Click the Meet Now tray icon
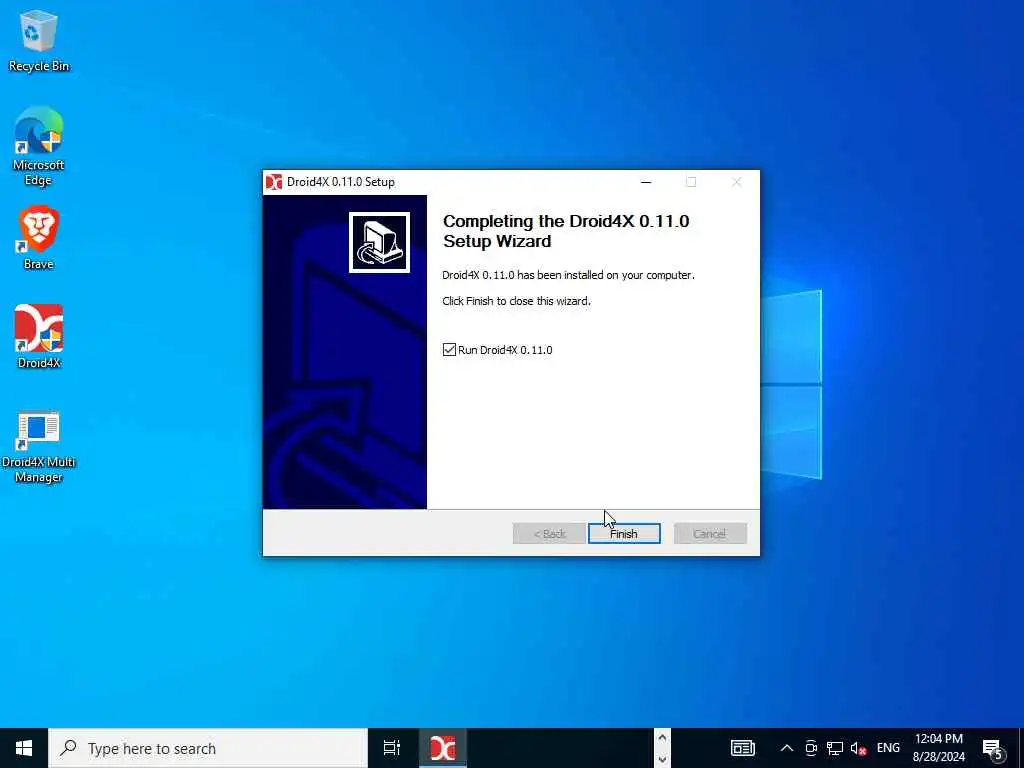Image resolution: width=1024 pixels, height=768 pixels. click(x=811, y=748)
